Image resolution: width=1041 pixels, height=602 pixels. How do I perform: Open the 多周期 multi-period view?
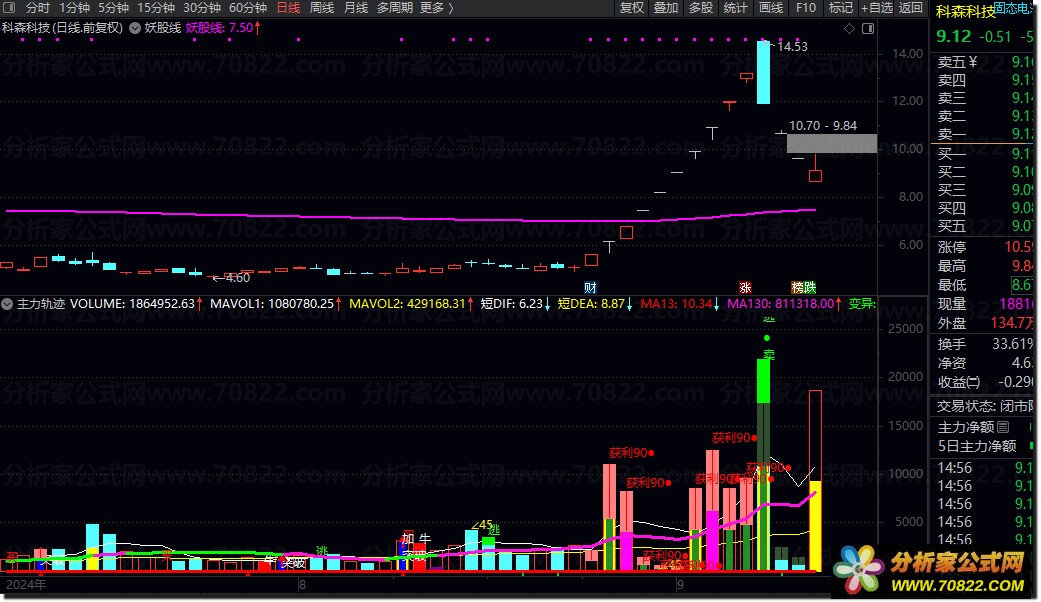point(394,8)
